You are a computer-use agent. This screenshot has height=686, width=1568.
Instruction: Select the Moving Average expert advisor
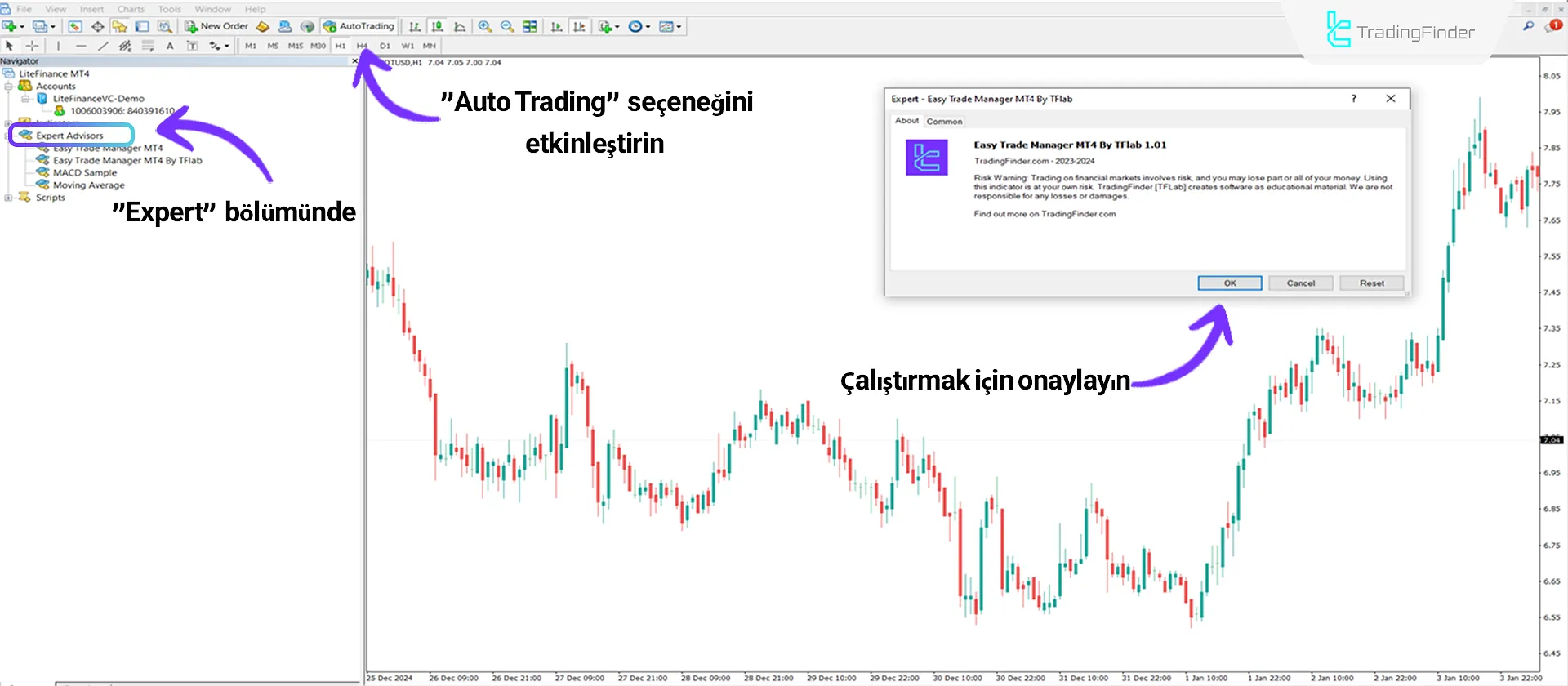pyautogui.click(x=89, y=185)
